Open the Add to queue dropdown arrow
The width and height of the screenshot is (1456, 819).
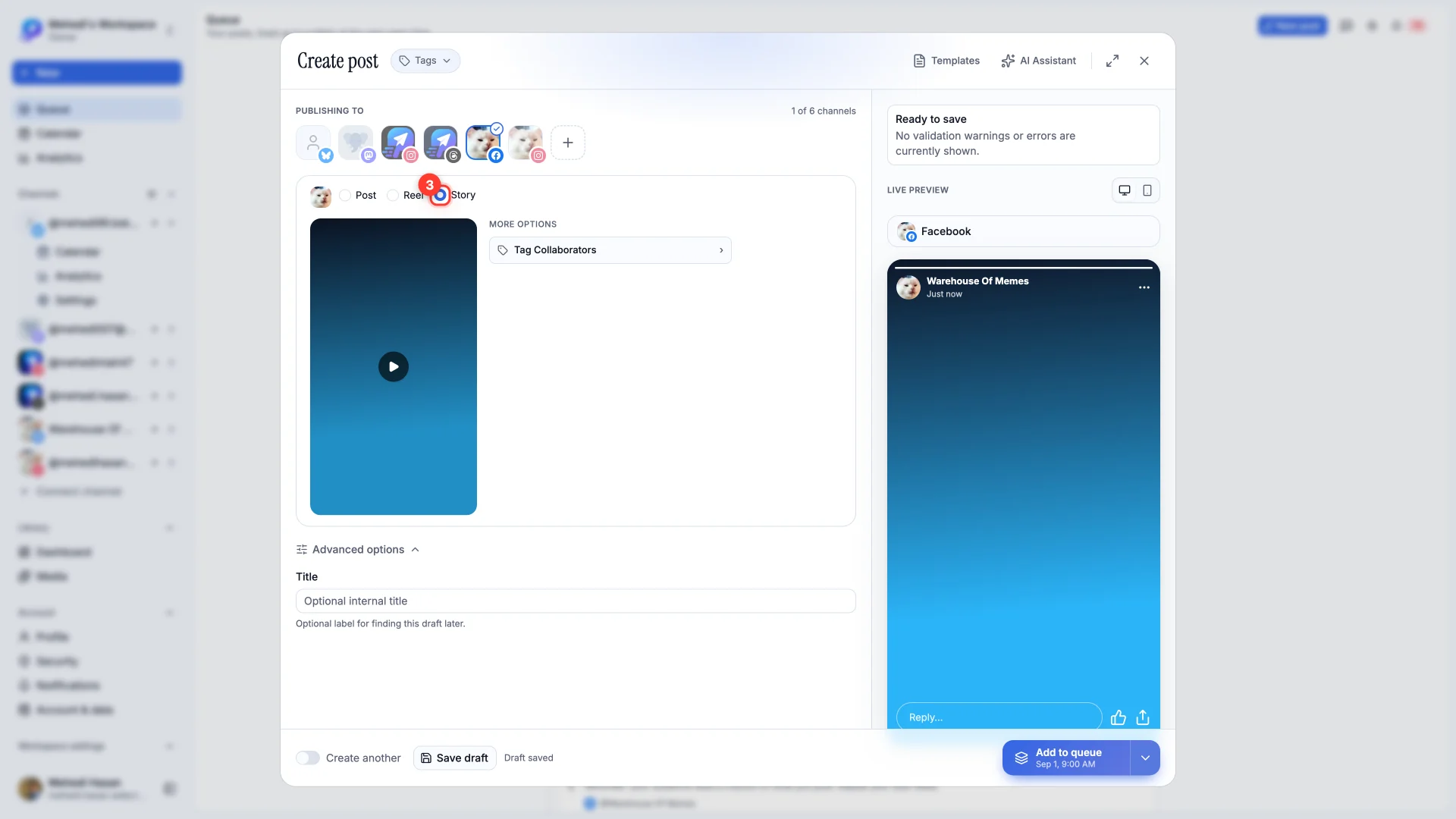[1145, 758]
